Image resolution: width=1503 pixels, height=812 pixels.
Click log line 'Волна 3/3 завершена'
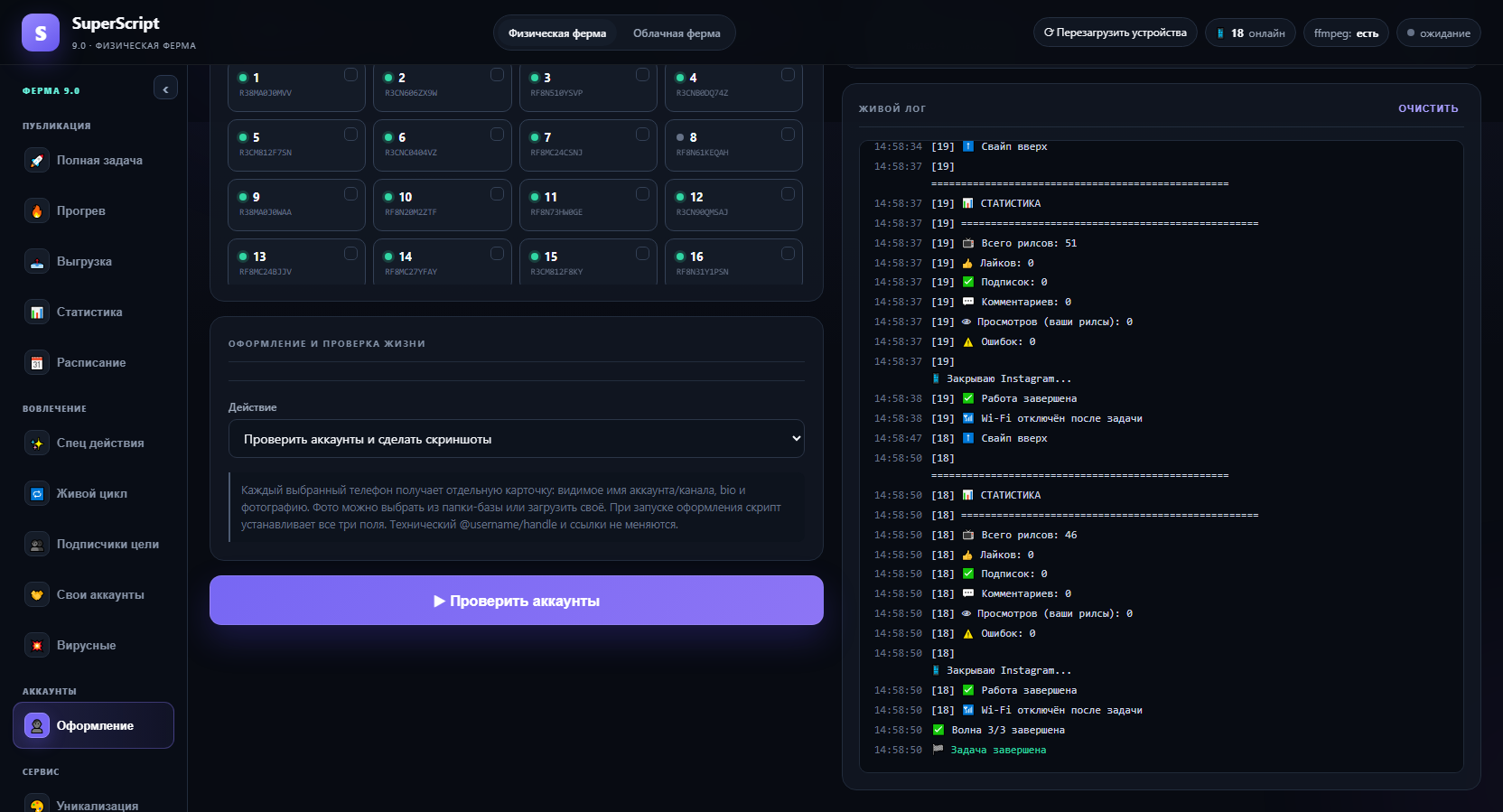pyautogui.click(x=1008, y=730)
